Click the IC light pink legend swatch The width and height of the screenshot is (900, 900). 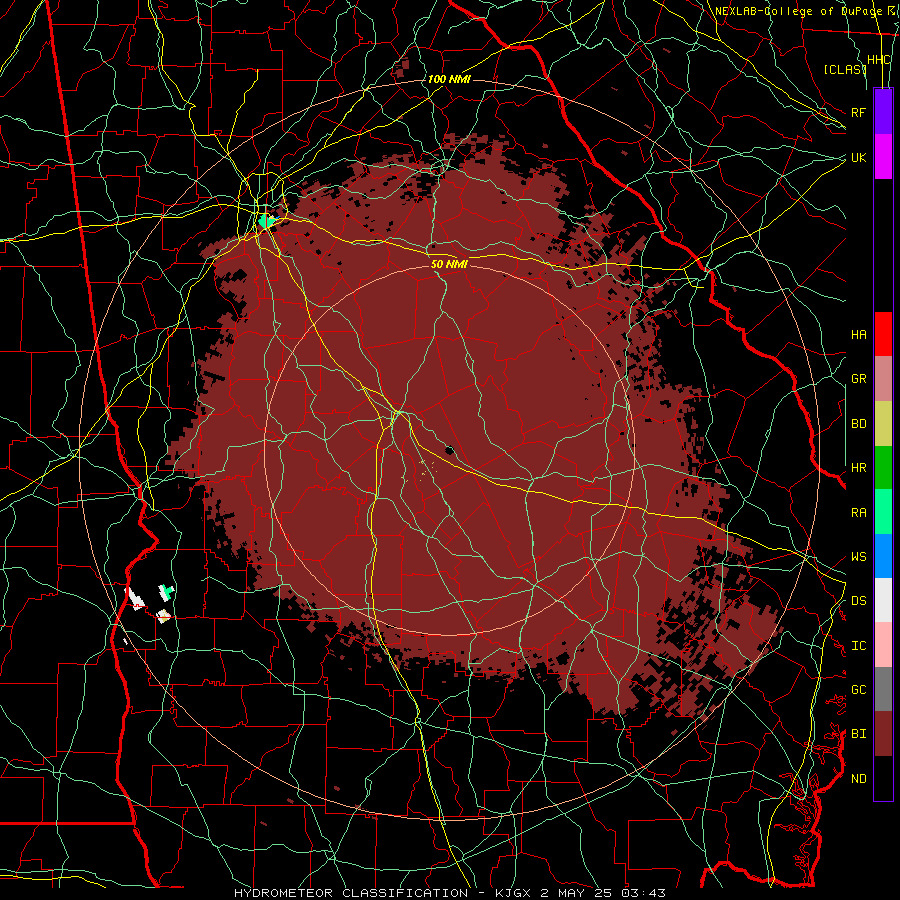(x=883, y=645)
